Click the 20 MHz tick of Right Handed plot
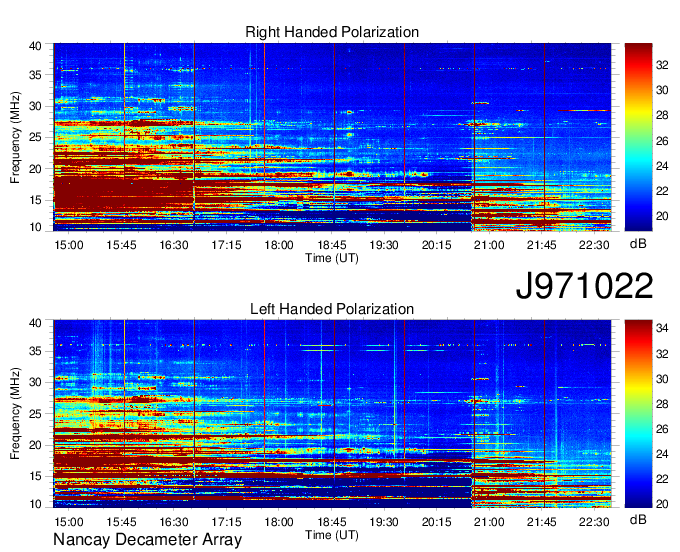The width and height of the screenshot is (680, 552). point(35,169)
